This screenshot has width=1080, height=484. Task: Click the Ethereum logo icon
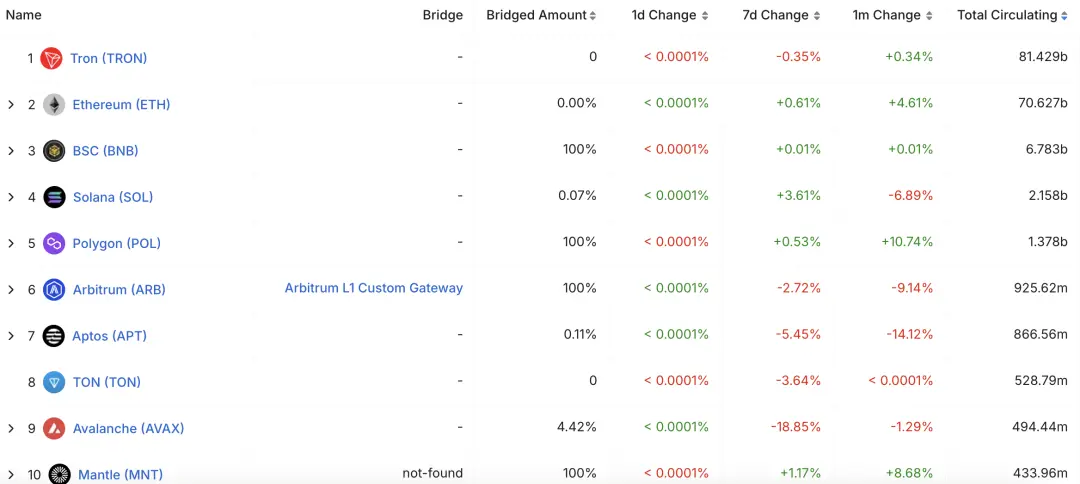click(x=54, y=105)
